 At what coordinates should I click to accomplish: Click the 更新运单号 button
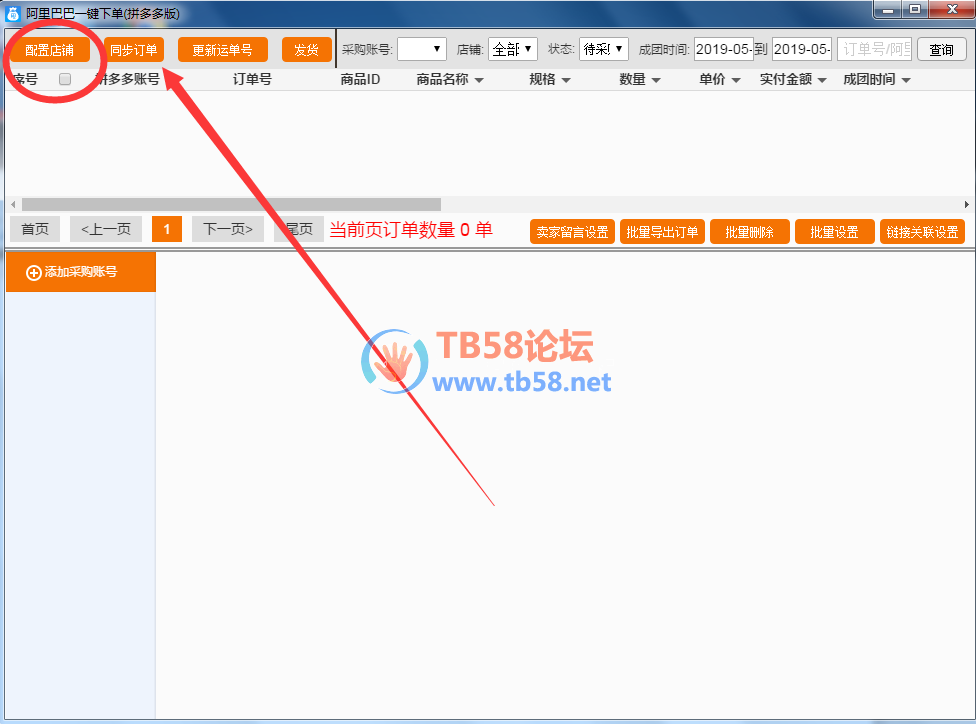click(222, 50)
